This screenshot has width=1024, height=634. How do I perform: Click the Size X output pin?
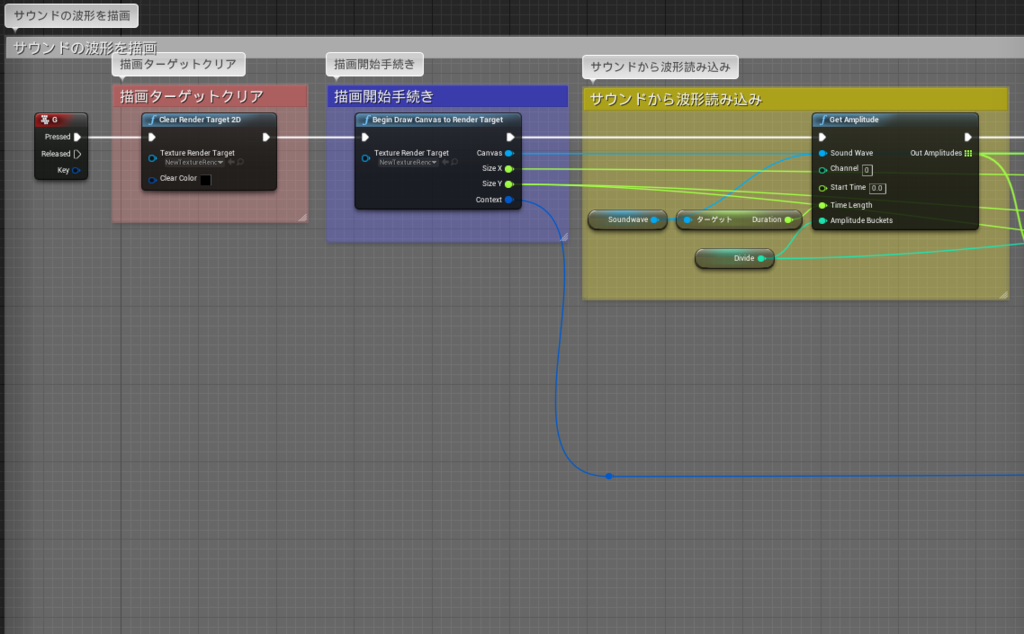[509, 169]
